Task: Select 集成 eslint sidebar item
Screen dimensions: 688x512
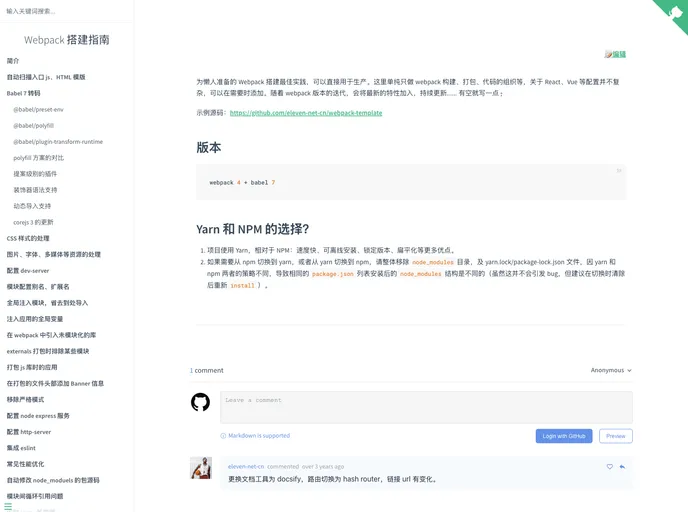Action: pos(21,448)
